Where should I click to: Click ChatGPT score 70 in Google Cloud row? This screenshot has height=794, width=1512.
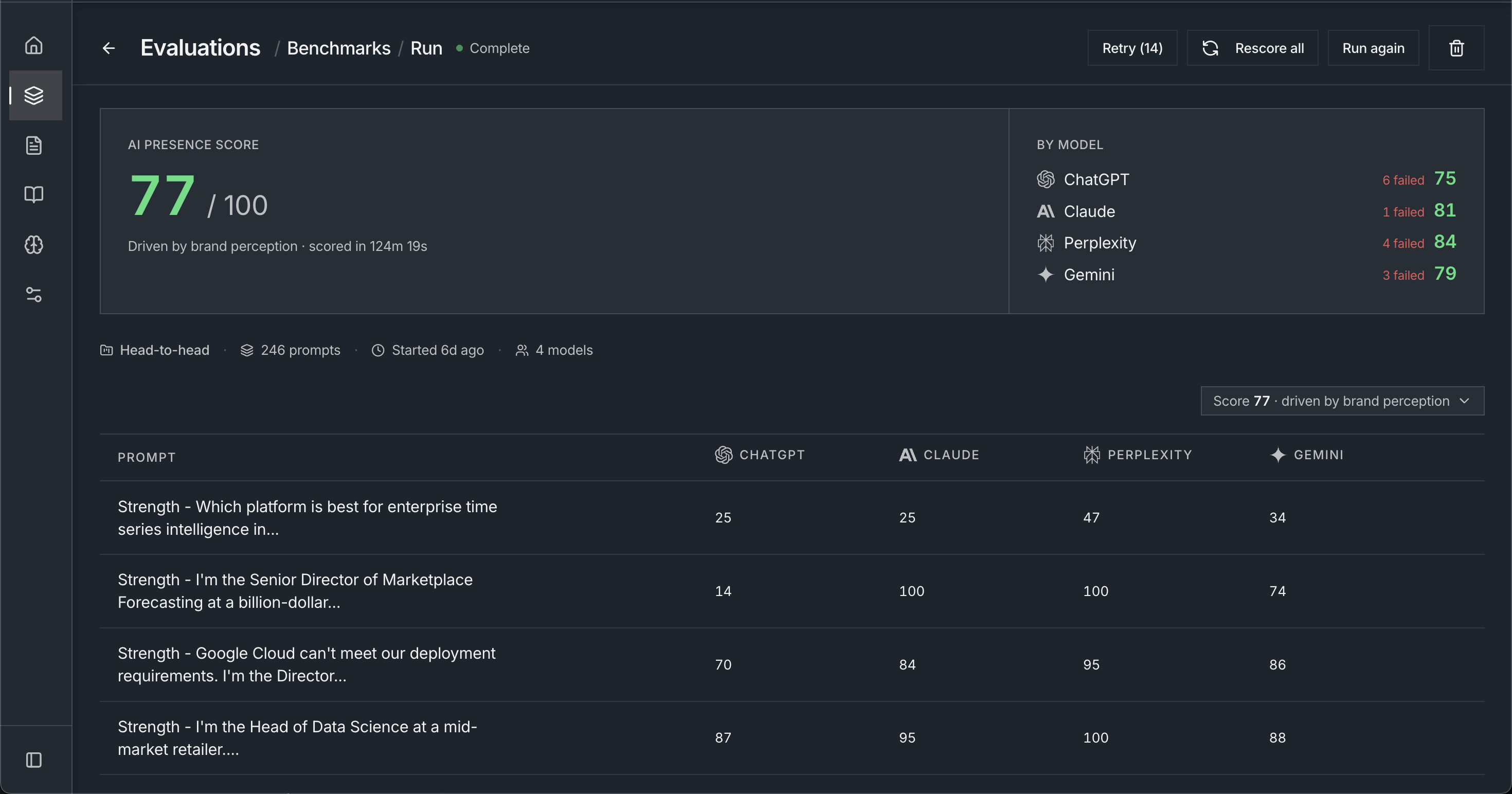723,664
